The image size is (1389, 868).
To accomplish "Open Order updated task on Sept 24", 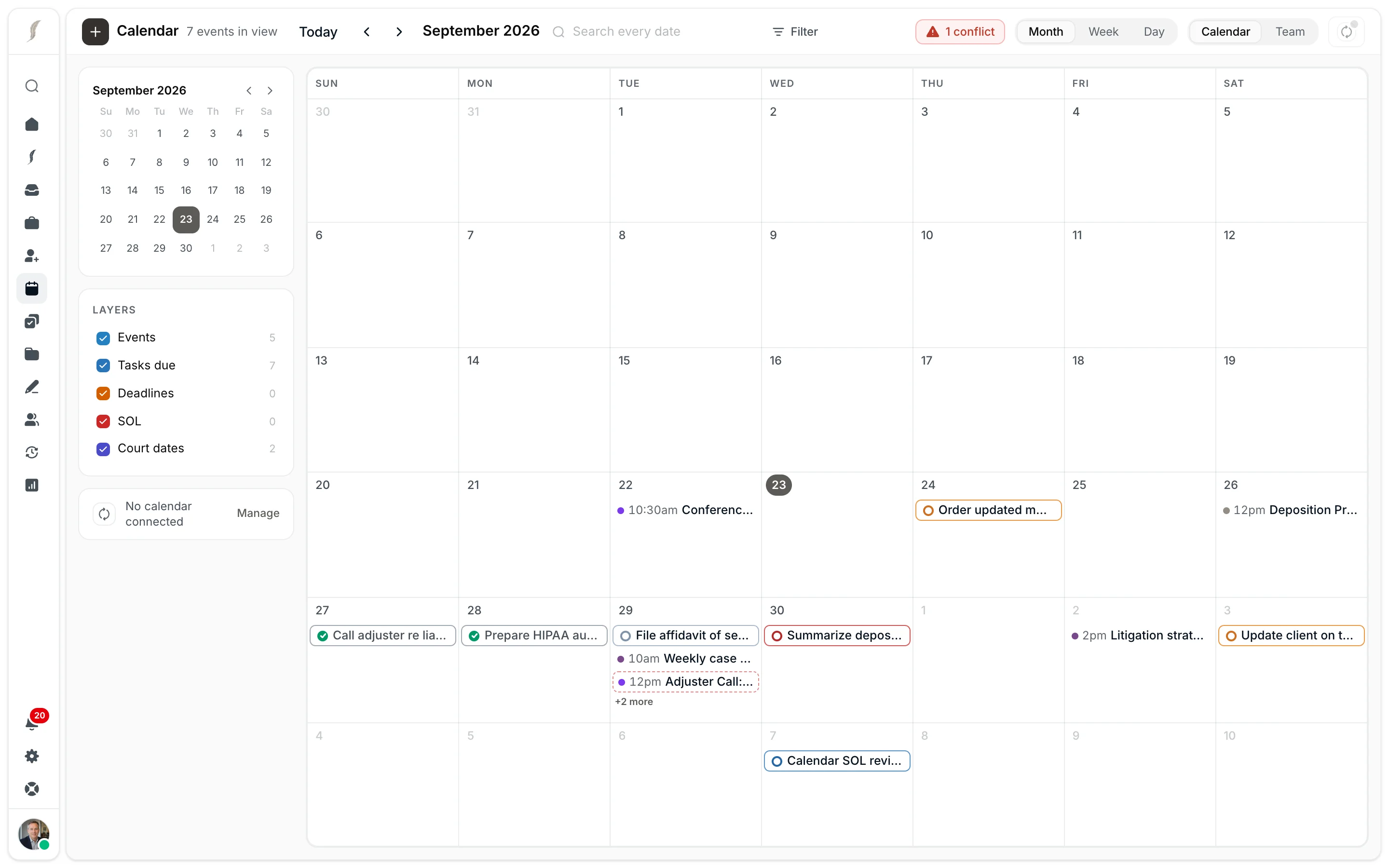I will (x=988, y=510).
